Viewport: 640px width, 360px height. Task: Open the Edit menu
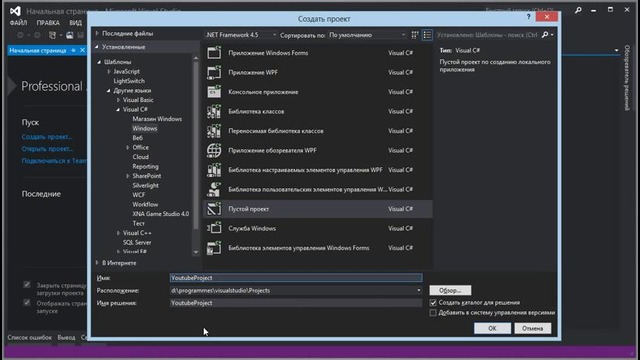point(48,23)
